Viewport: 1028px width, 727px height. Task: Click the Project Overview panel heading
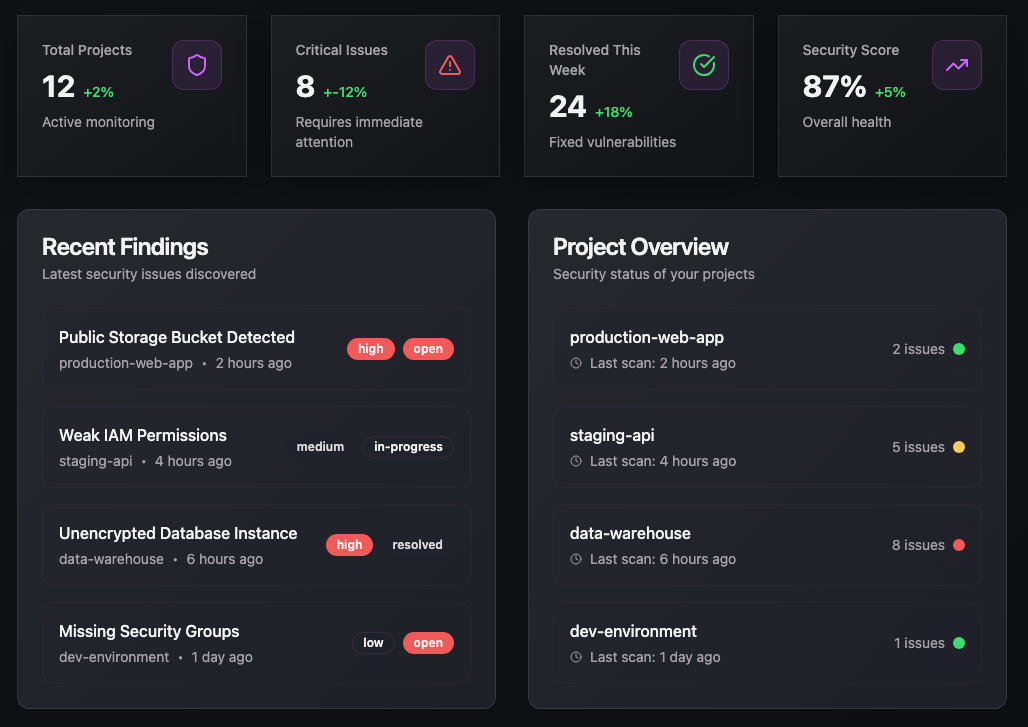(641, 247)
